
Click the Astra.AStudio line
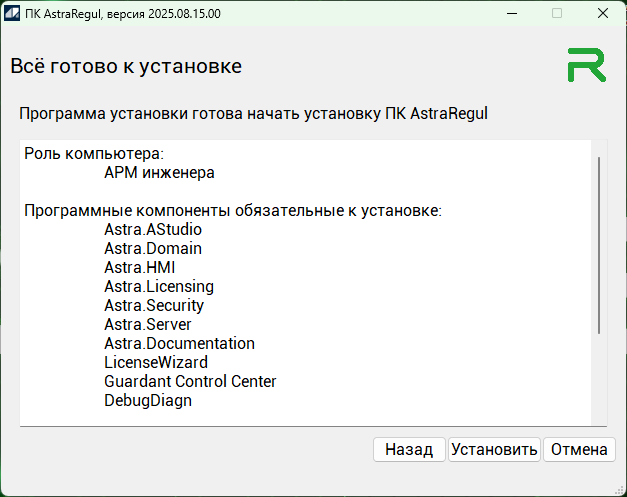tap(152, 229)
